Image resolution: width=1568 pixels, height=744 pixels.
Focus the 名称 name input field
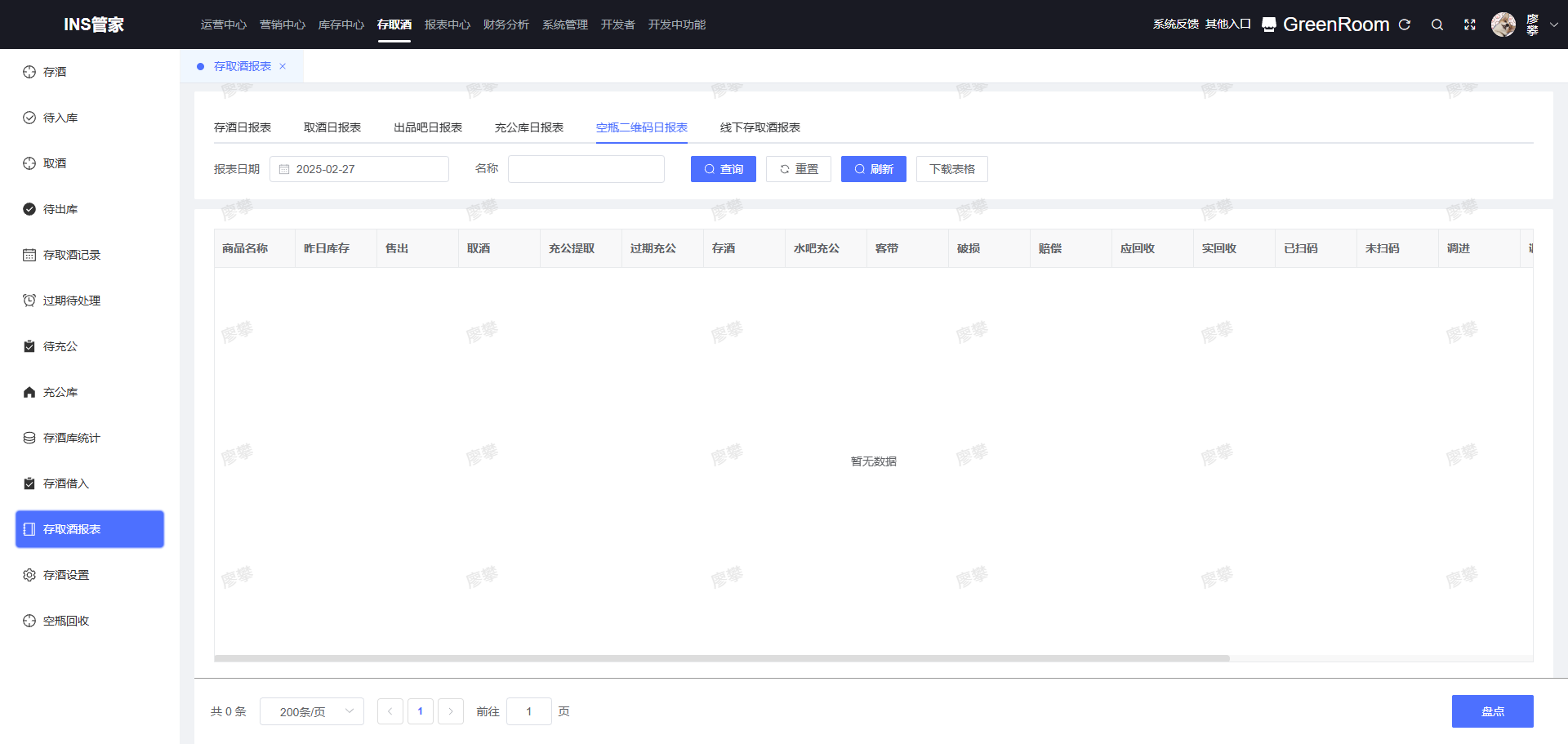pyautogui.click(x=586, y=169)
